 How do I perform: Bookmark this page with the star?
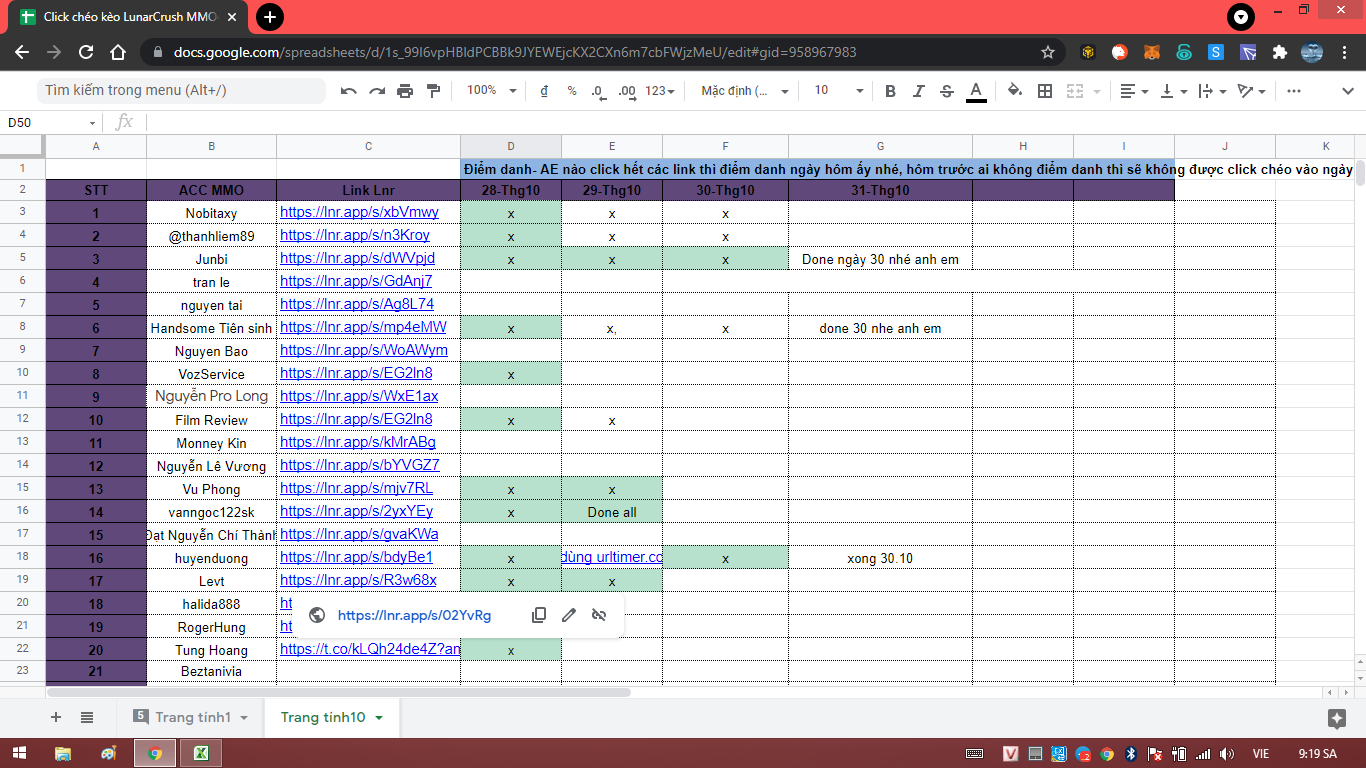tap(1048, 52)
